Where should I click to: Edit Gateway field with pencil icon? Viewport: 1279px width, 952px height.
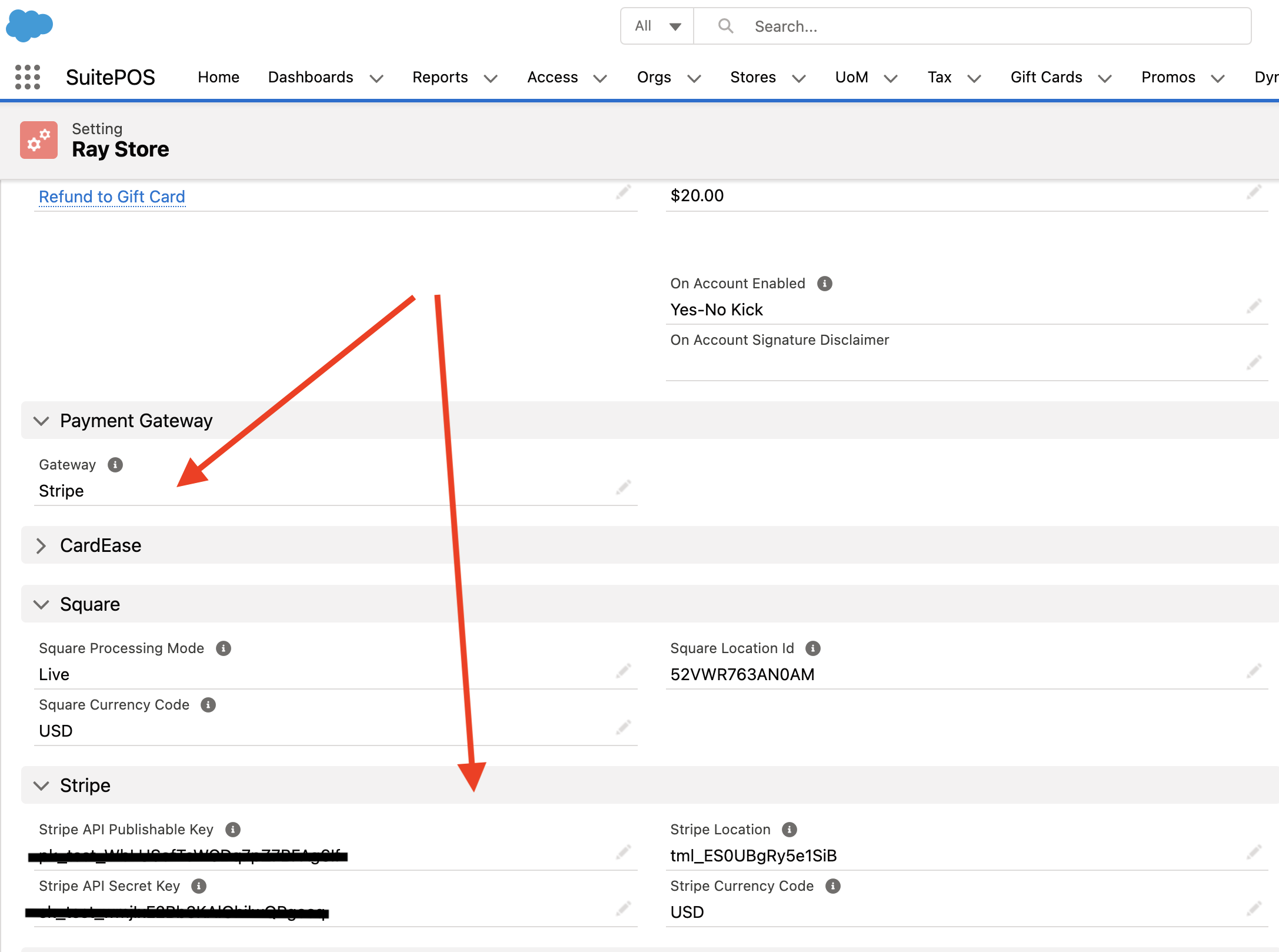[x=623, y=488]
